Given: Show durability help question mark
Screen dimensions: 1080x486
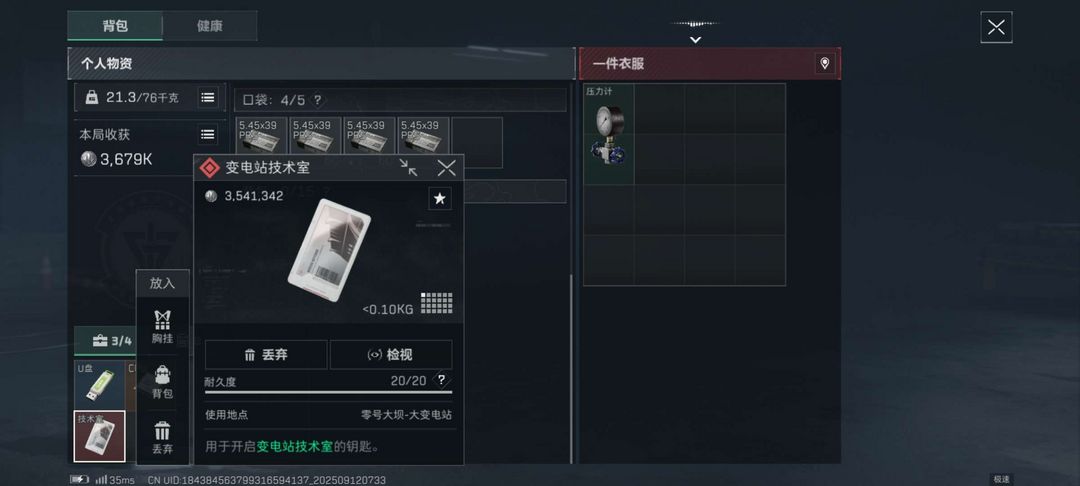Looking at the screenshot, I should (x=442, y=380).
